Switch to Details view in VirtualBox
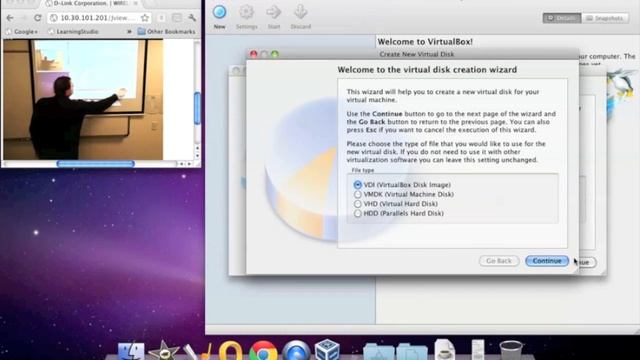The width and height of the screenshot is (640, 360). pos(562,18)
